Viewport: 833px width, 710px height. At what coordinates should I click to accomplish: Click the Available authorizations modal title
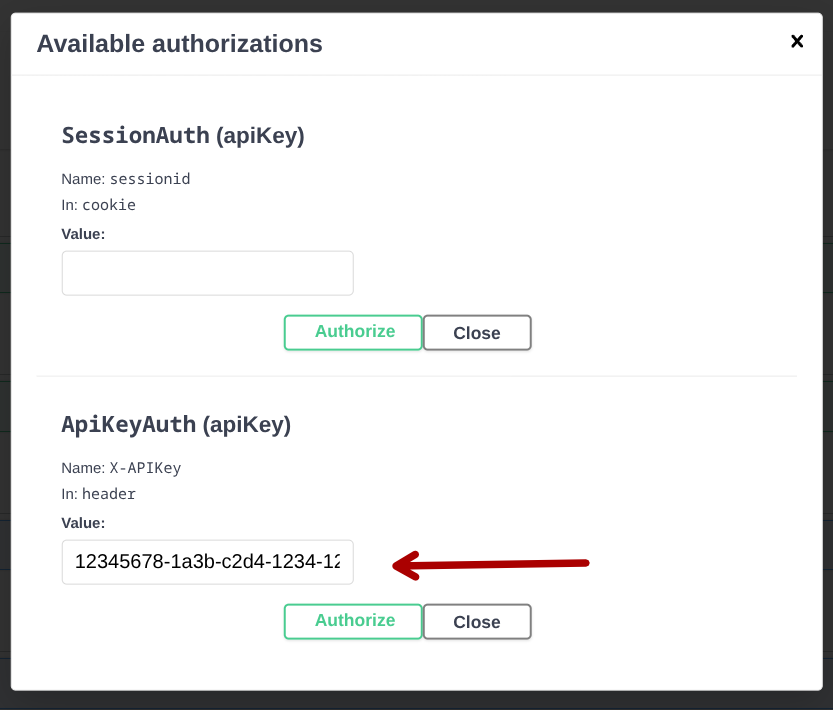[180, 43]
